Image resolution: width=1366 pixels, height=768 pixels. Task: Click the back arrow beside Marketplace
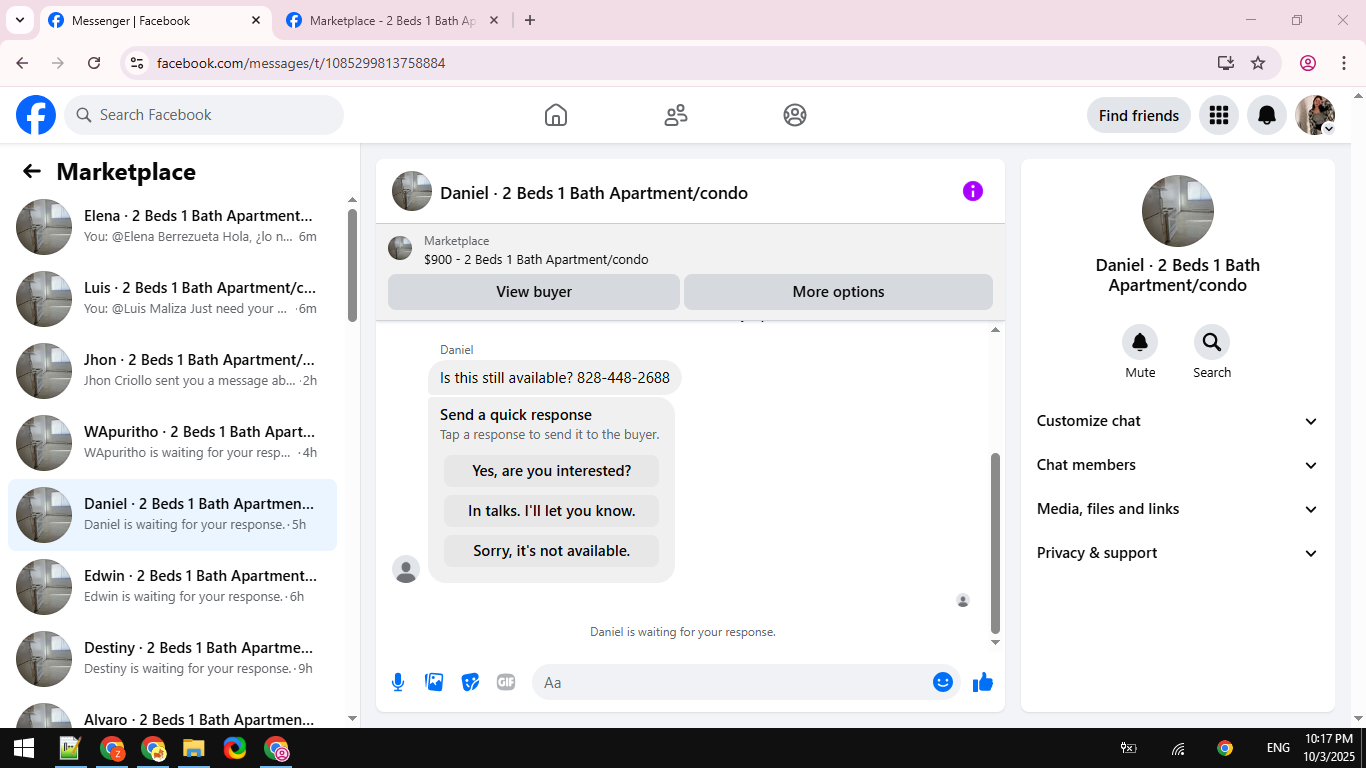tap(32, 171)
